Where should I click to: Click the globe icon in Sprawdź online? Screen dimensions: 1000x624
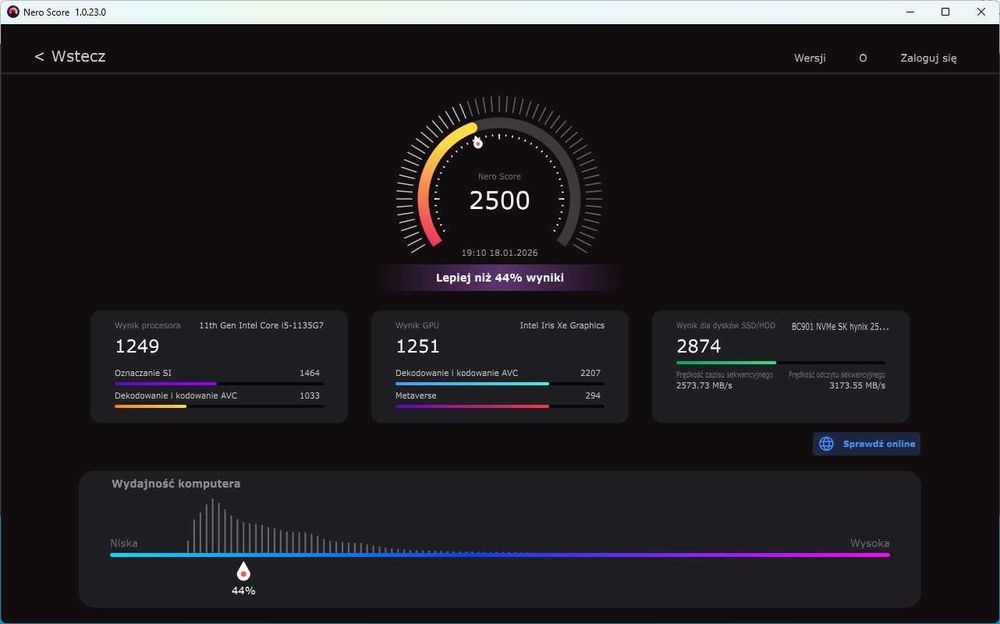point(826,444)
